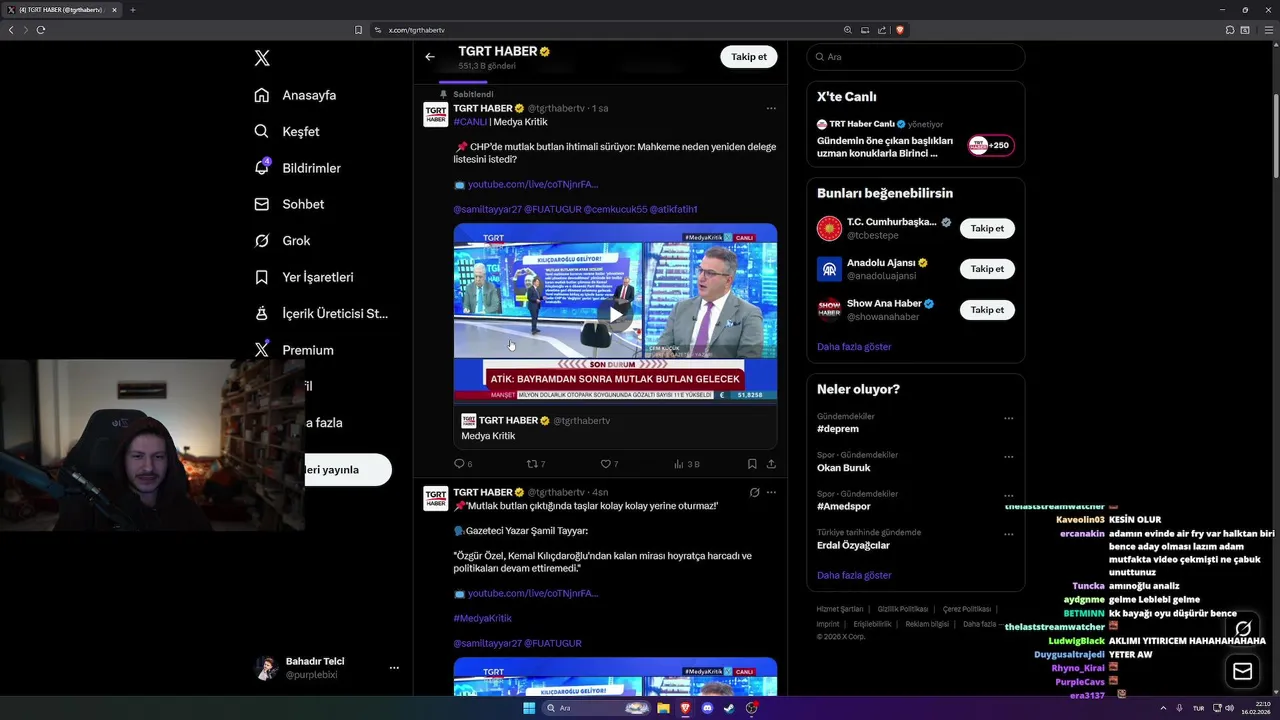Open Keşfet from the sidebar
This screenshot has height=720, width=1280.
point(287,131)
